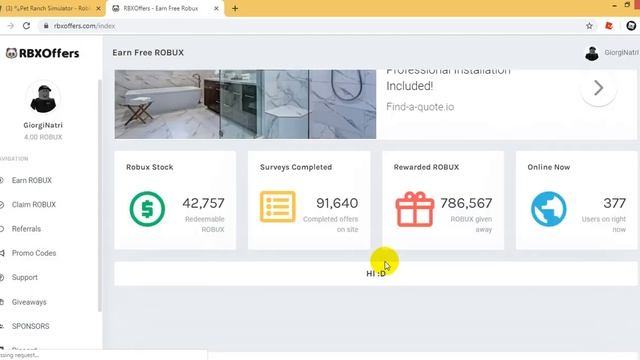640x360 pixels.
Task: Close the RBXOffers browser tab
Action: coord(216,8)
